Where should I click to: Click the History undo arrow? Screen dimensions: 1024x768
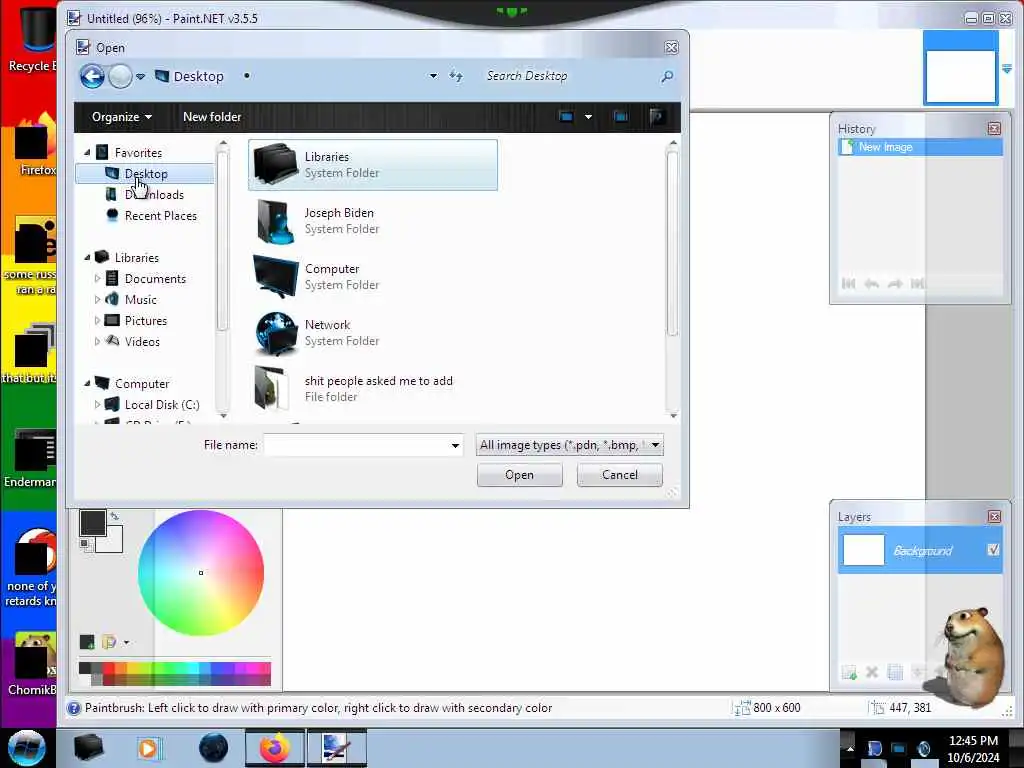(872, 283)
